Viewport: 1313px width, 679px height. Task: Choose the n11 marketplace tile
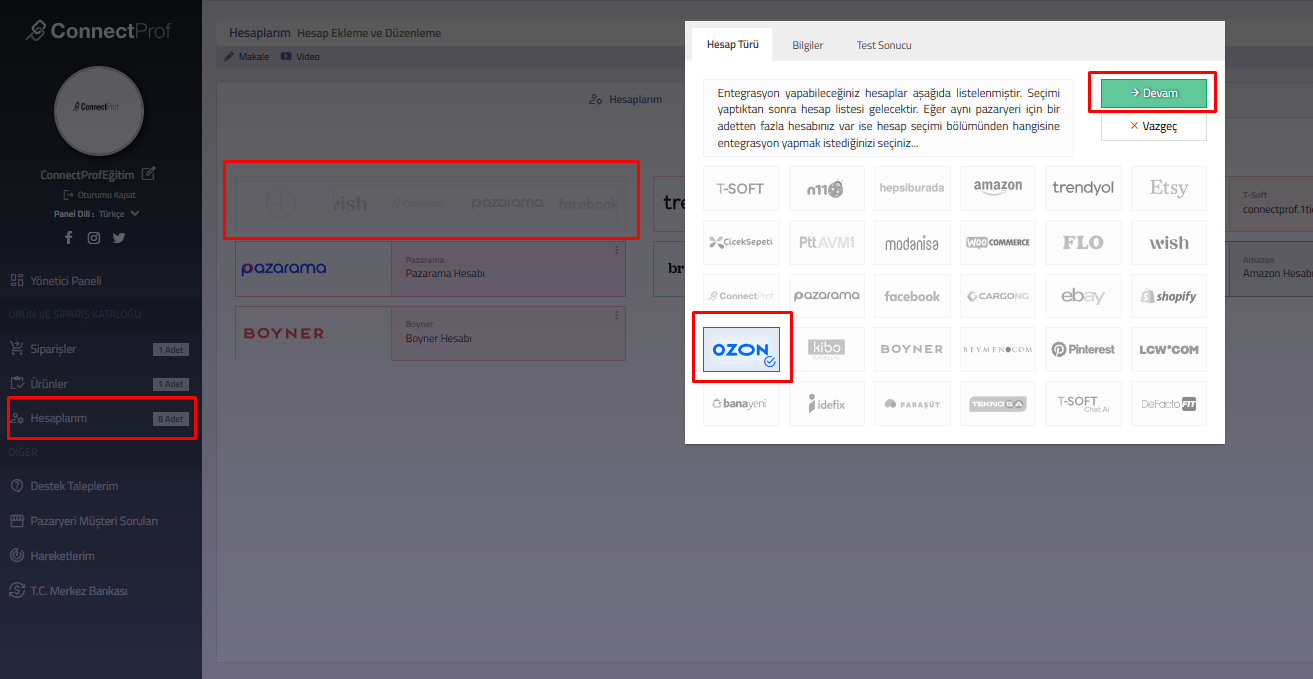(826, 188)
